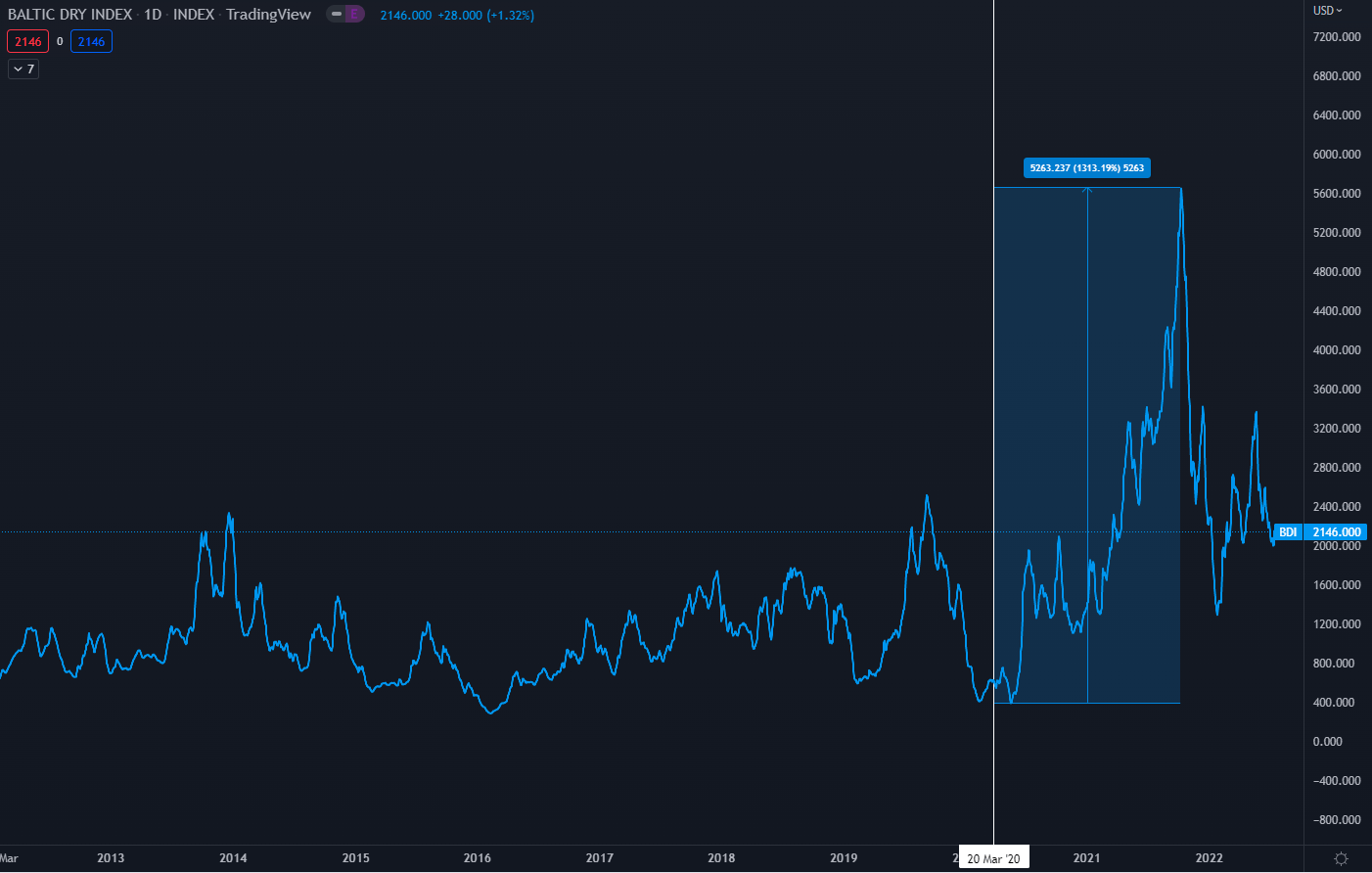This screenshot has width=1372, height=873.
Task: Click the 2021 label on time axis
Action: point(1086,858)
